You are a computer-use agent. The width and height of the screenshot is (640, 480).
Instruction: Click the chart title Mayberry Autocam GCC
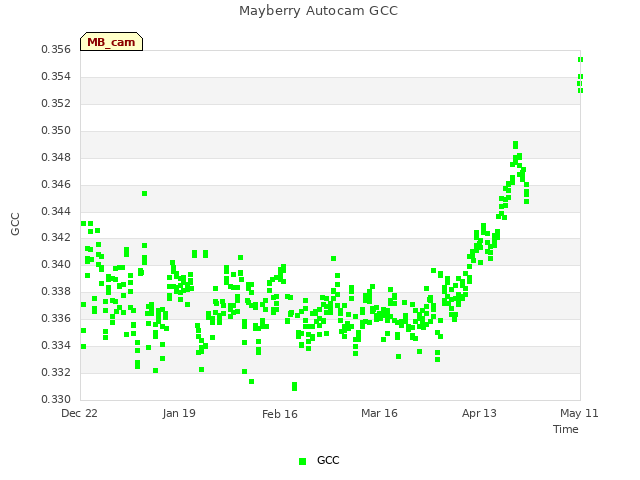point(318,11)
